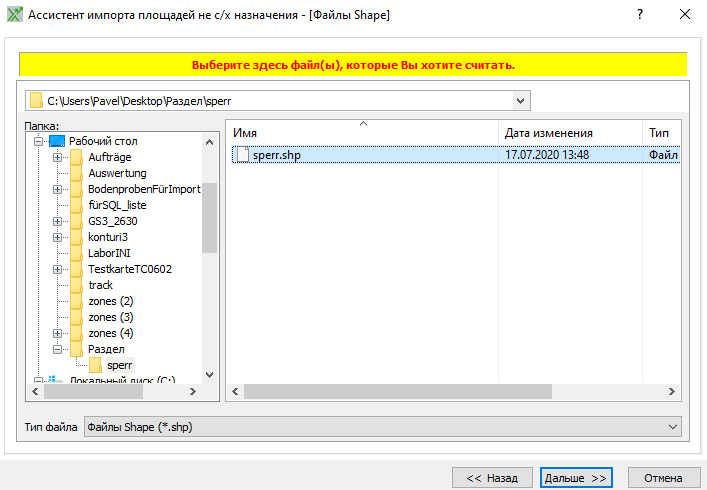Viewport: 707px width, 490px height.
Task: Select the zones (2) folder label
Action: click(x=111, y=301)
